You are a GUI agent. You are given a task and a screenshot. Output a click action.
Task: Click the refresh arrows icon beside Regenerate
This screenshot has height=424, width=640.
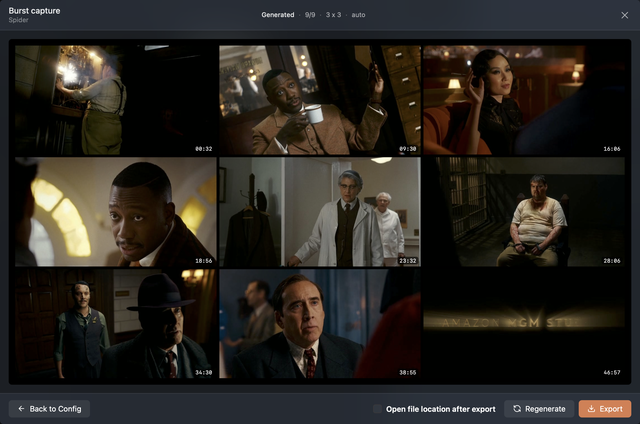(x=517, y=408)
